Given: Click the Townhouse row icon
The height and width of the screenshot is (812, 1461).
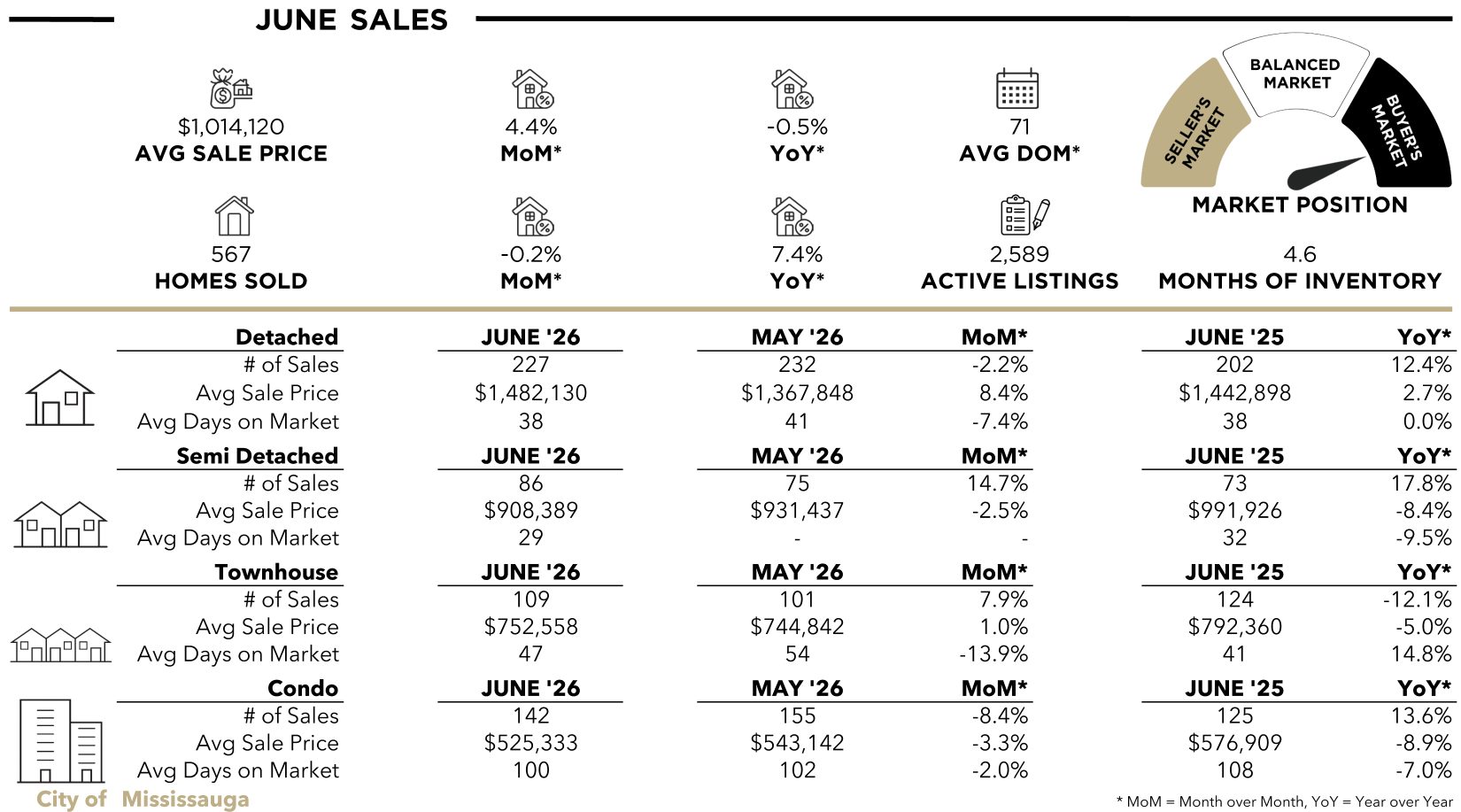Looking at the screenshot, I should (61, 646).
